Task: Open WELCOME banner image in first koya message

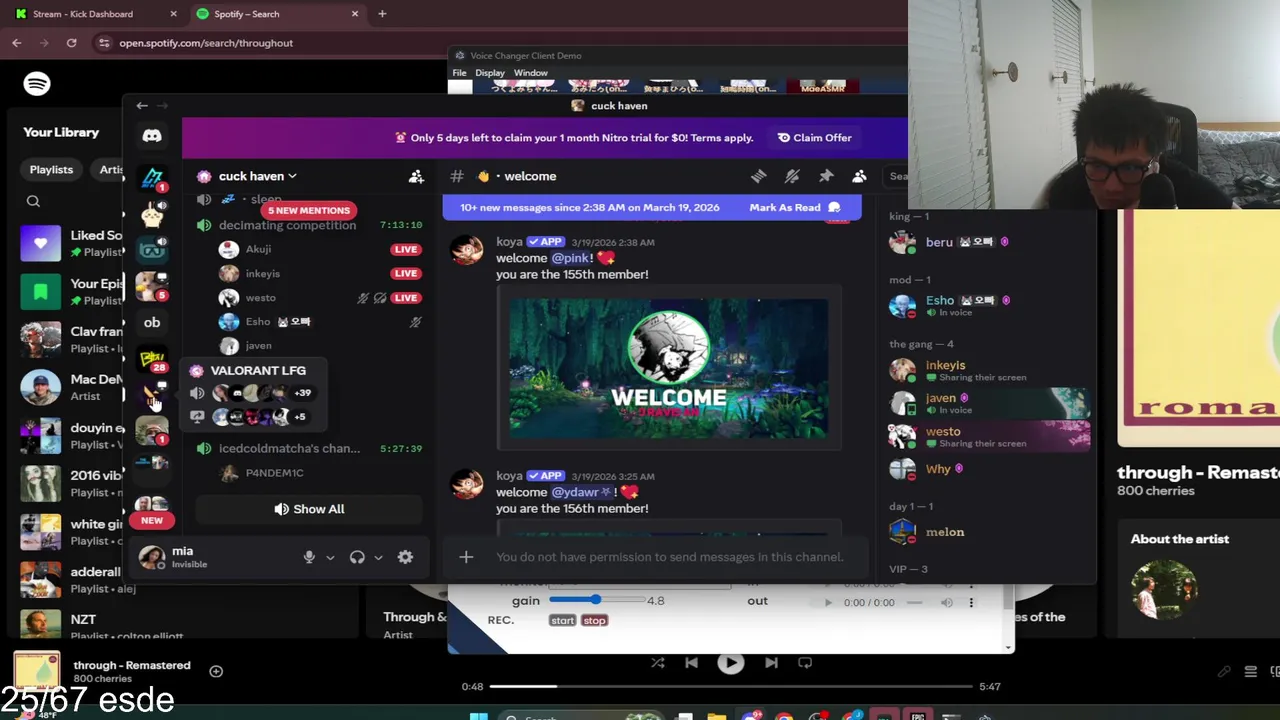Action: point(668,368)
